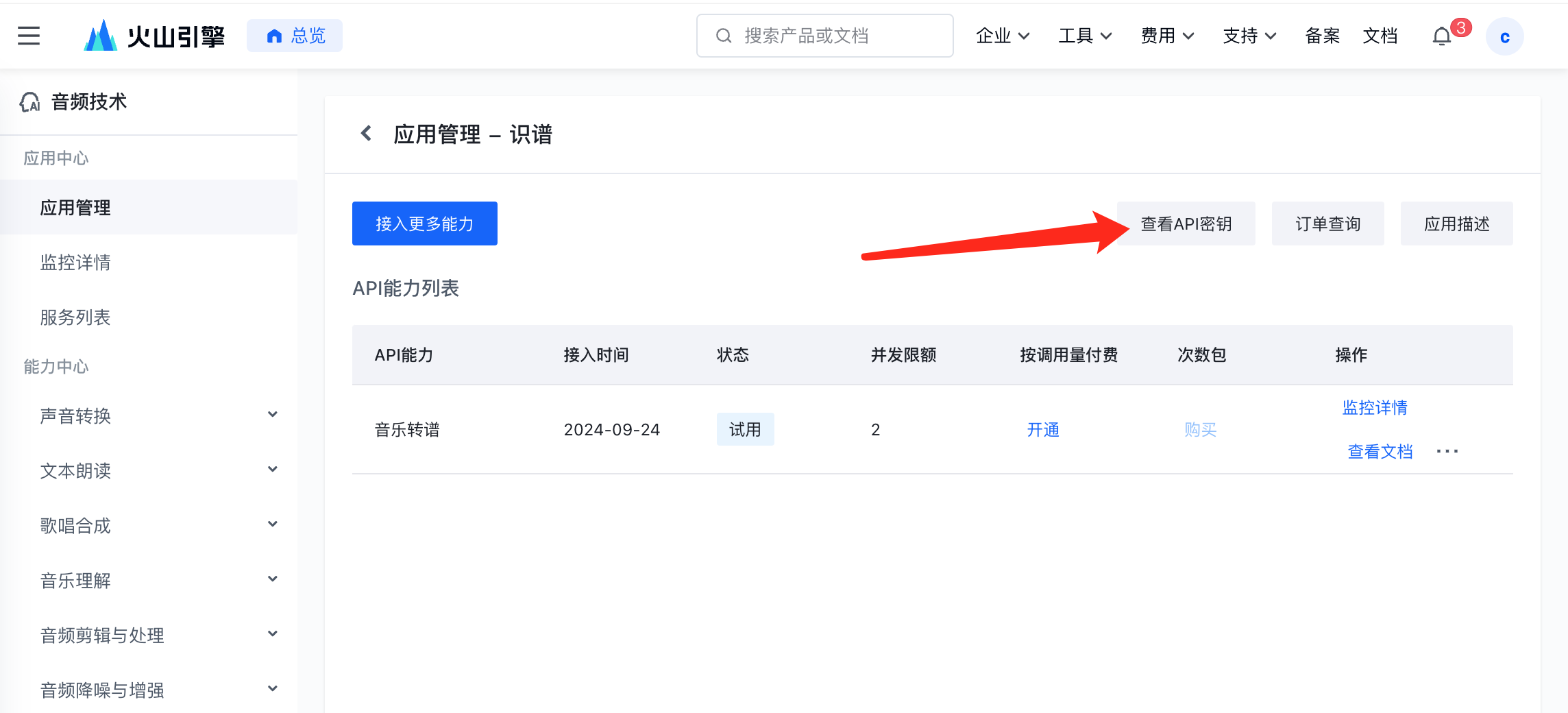Go to 总览 home overview
Image resolution: width=1568 pixels, height=713 pixels.
tap(295, 36)
